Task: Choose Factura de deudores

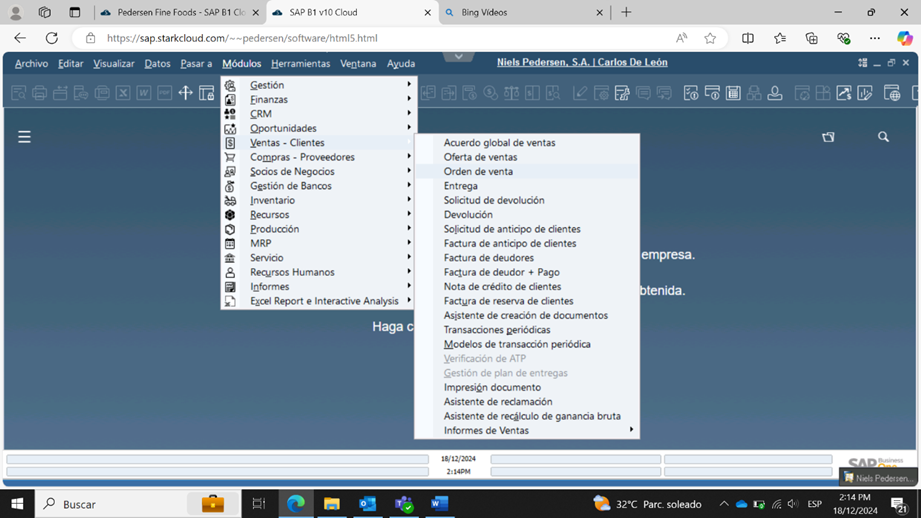Action: point(527,258)
